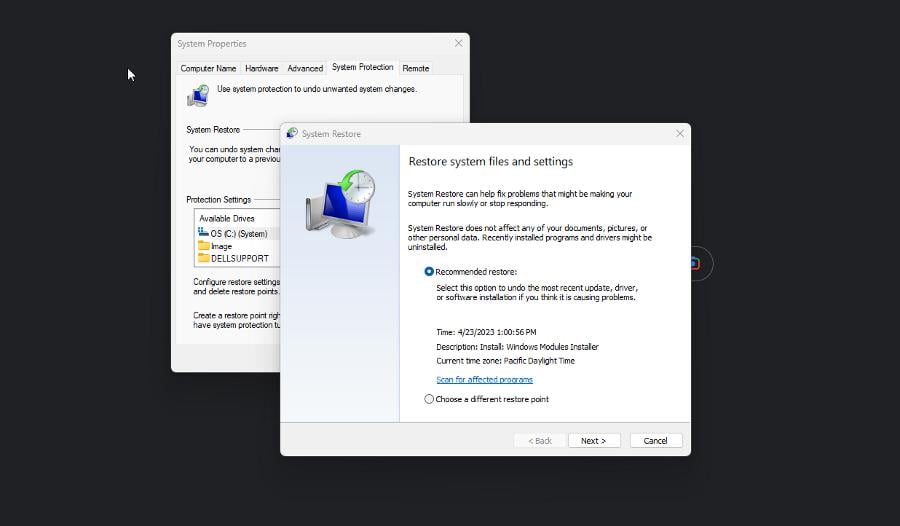Click Use system protection to undo text
Screen dimensions: 900x526
[317, 89]
